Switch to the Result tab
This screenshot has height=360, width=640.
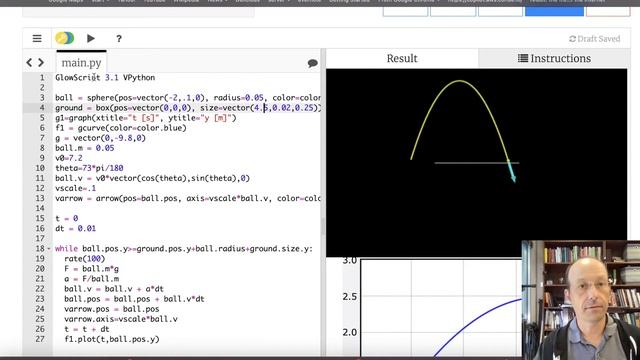402,58
